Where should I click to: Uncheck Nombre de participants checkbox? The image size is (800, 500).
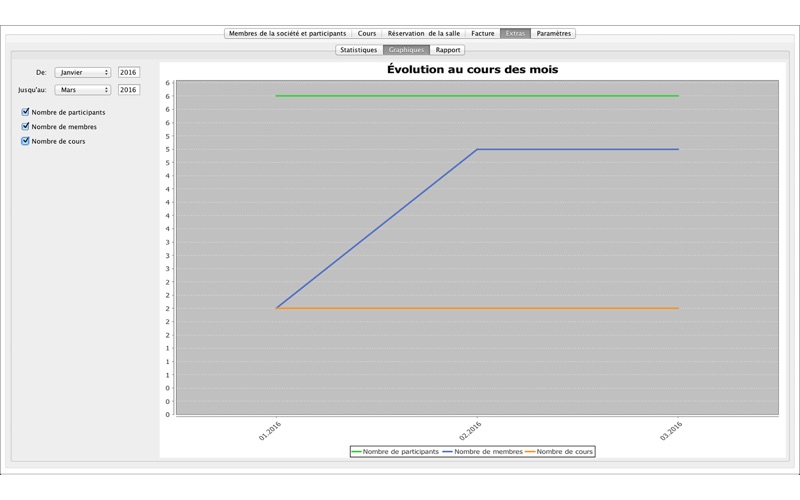click(25, 112)
